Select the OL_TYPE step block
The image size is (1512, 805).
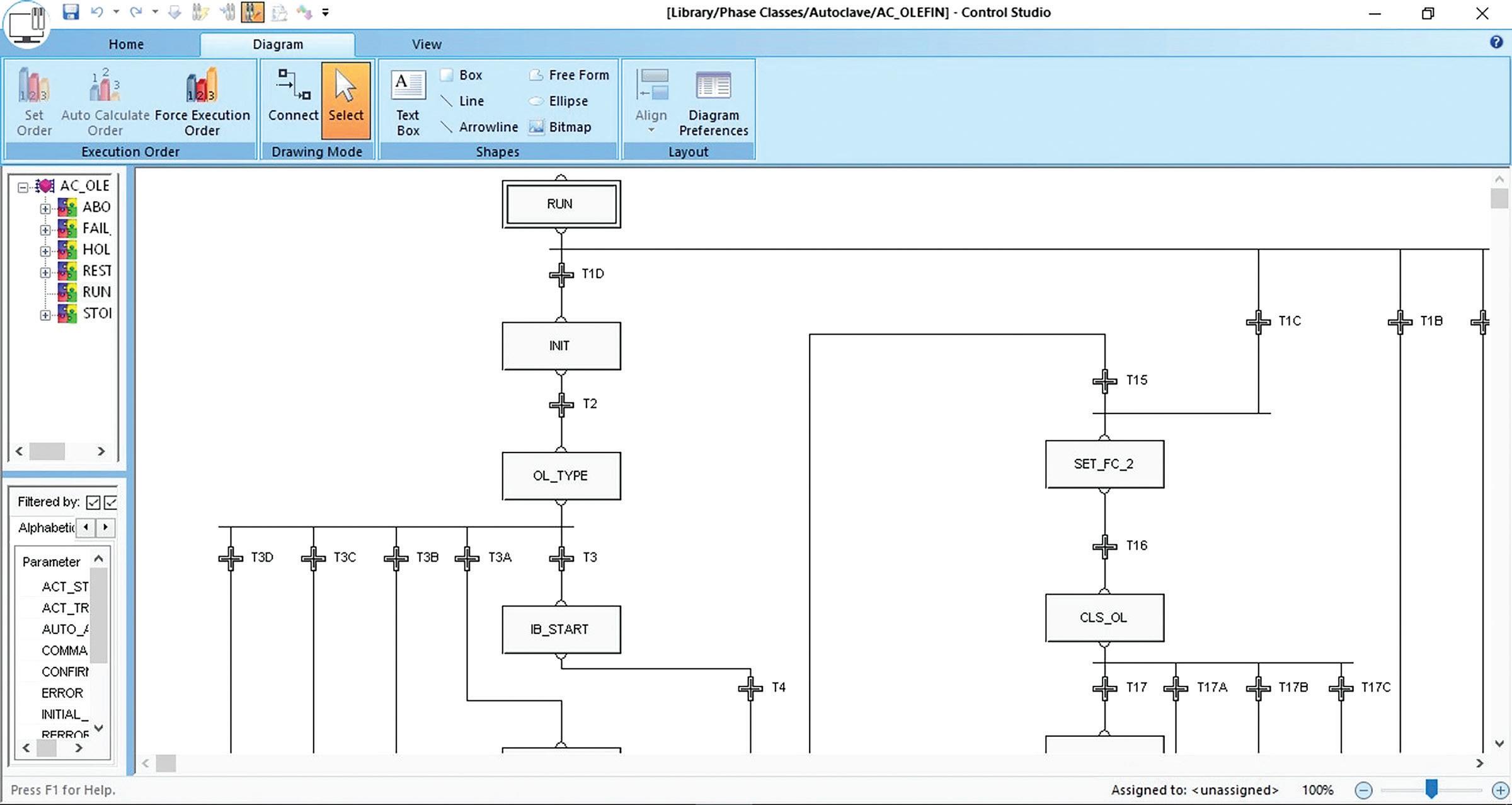[561, 476]
